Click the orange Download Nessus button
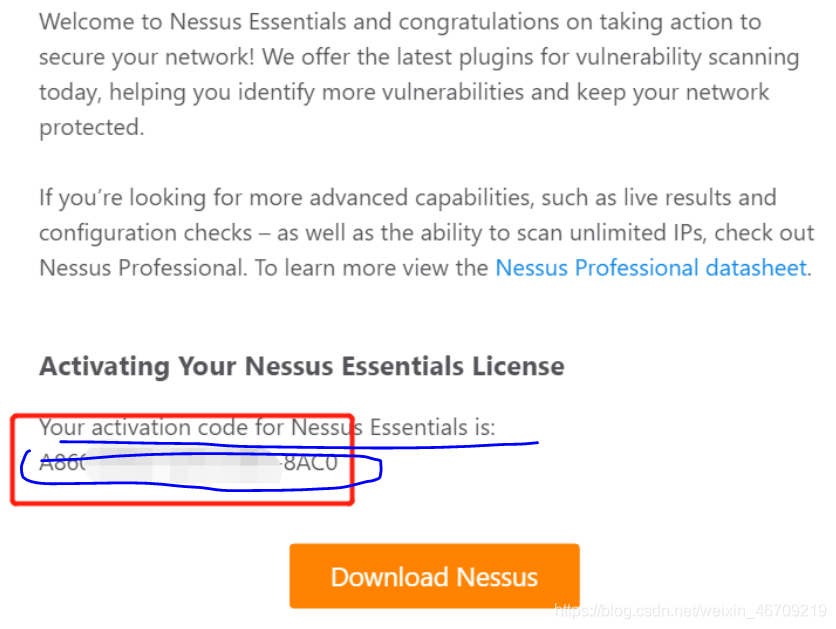This screenshot has height=629, width=836. (x=435, y=576)
